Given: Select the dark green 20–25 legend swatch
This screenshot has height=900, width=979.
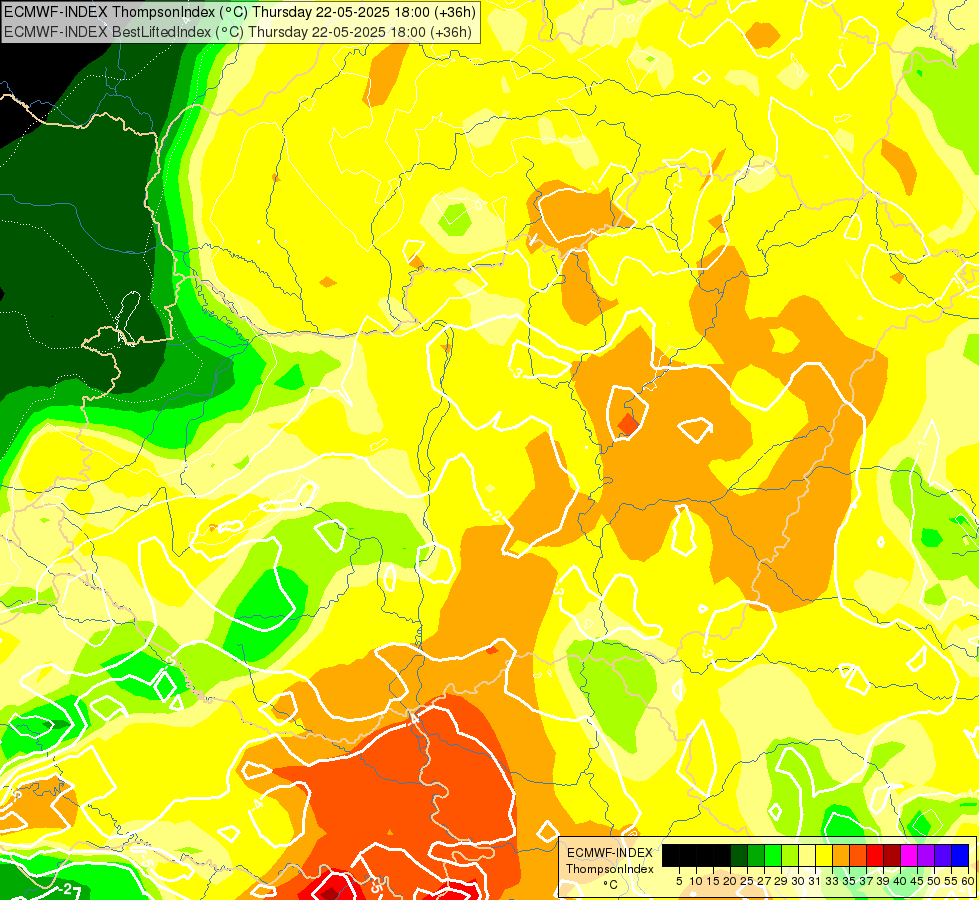Looking at the screenshot, I should click(739, 856).
